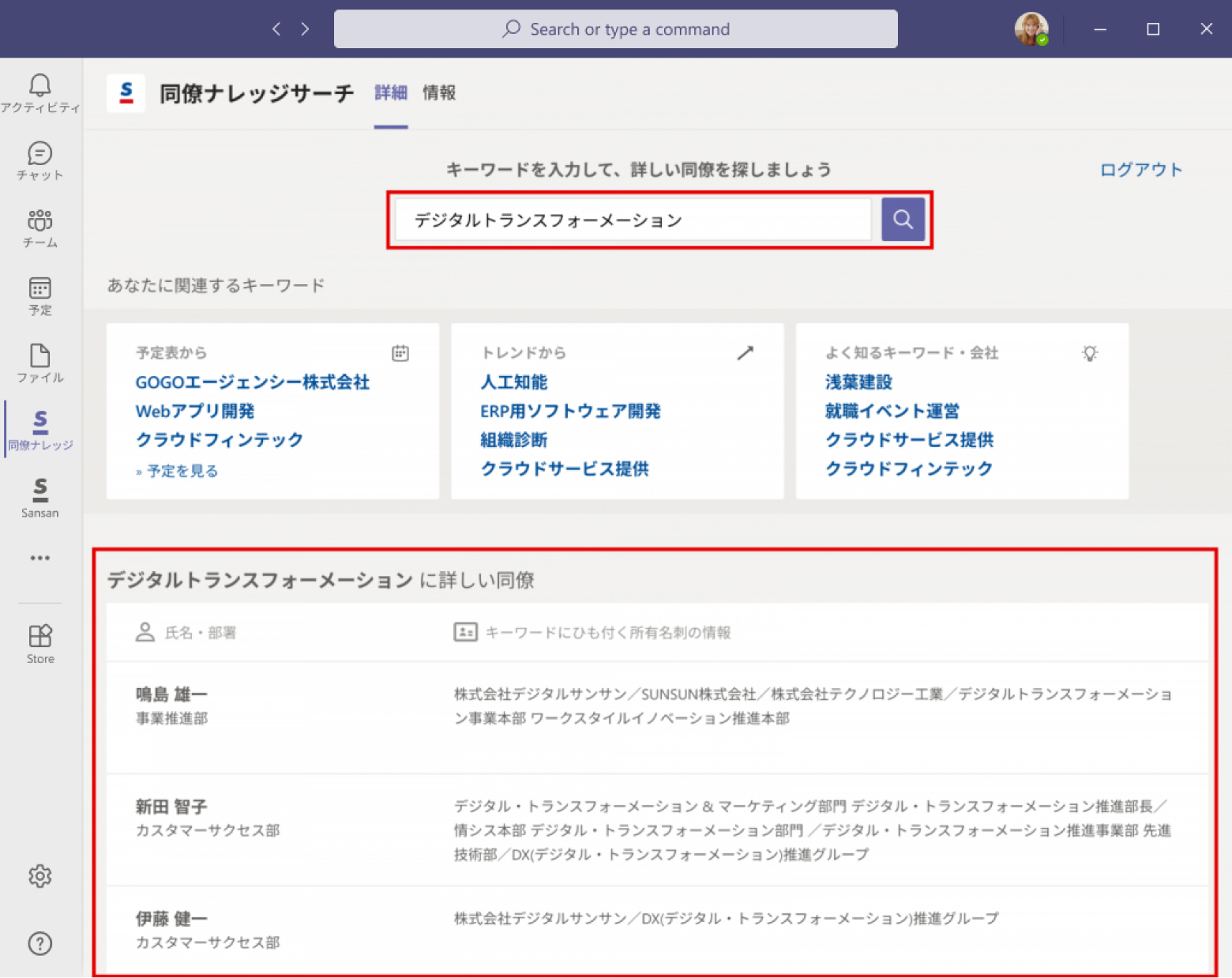Select keyword GOGOエージェンシー株式会社

pyautogui.click(x=253, y=382)
